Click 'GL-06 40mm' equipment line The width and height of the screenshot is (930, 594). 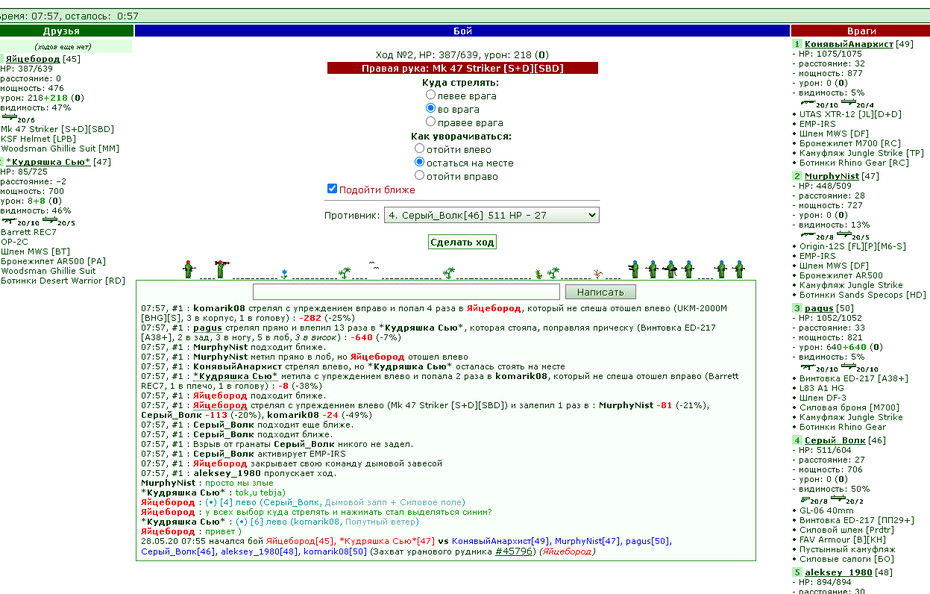click(x=826, y=510)
